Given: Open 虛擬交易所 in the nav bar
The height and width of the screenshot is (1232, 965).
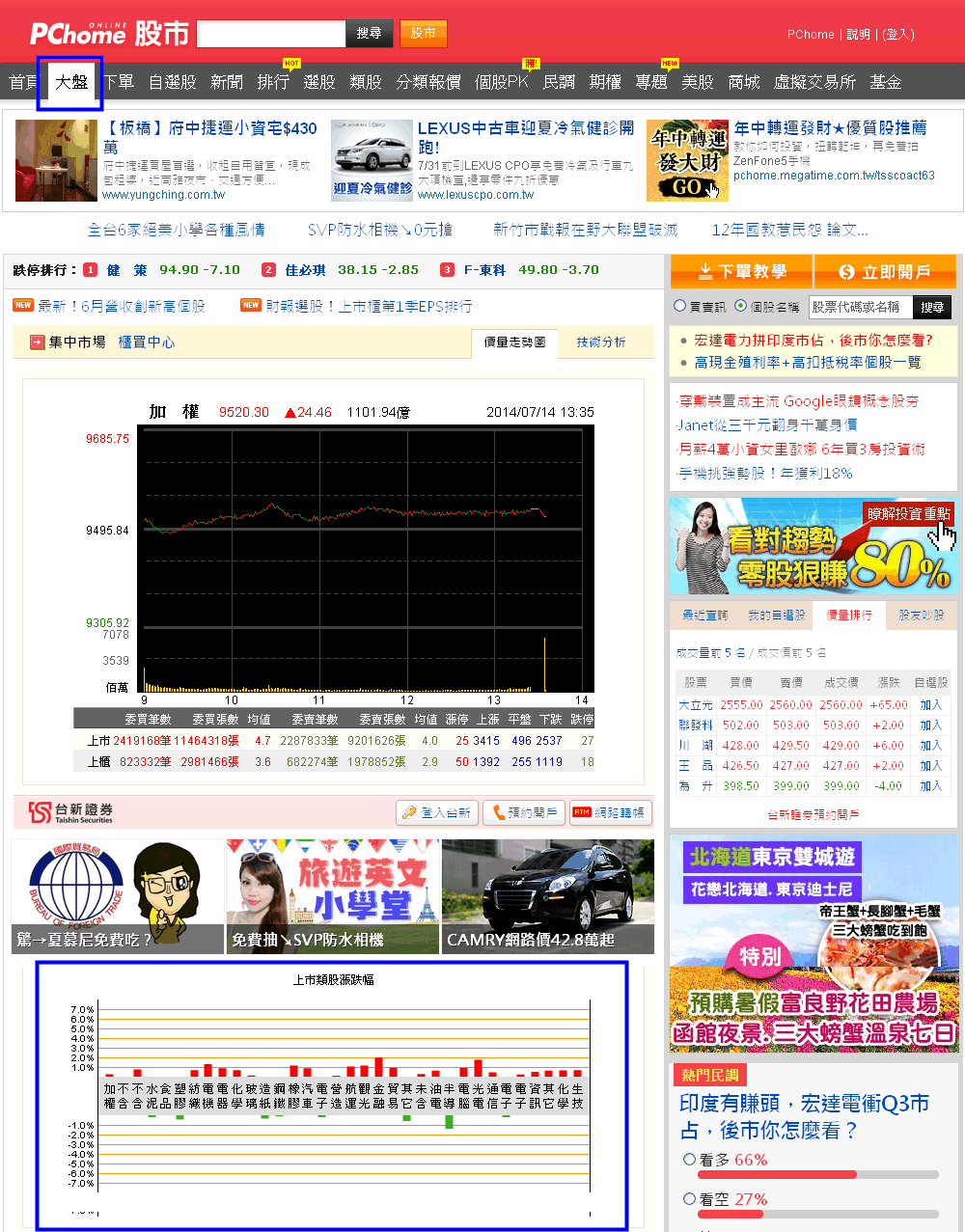Looking at the screenshot, I should tap(814, 82).
